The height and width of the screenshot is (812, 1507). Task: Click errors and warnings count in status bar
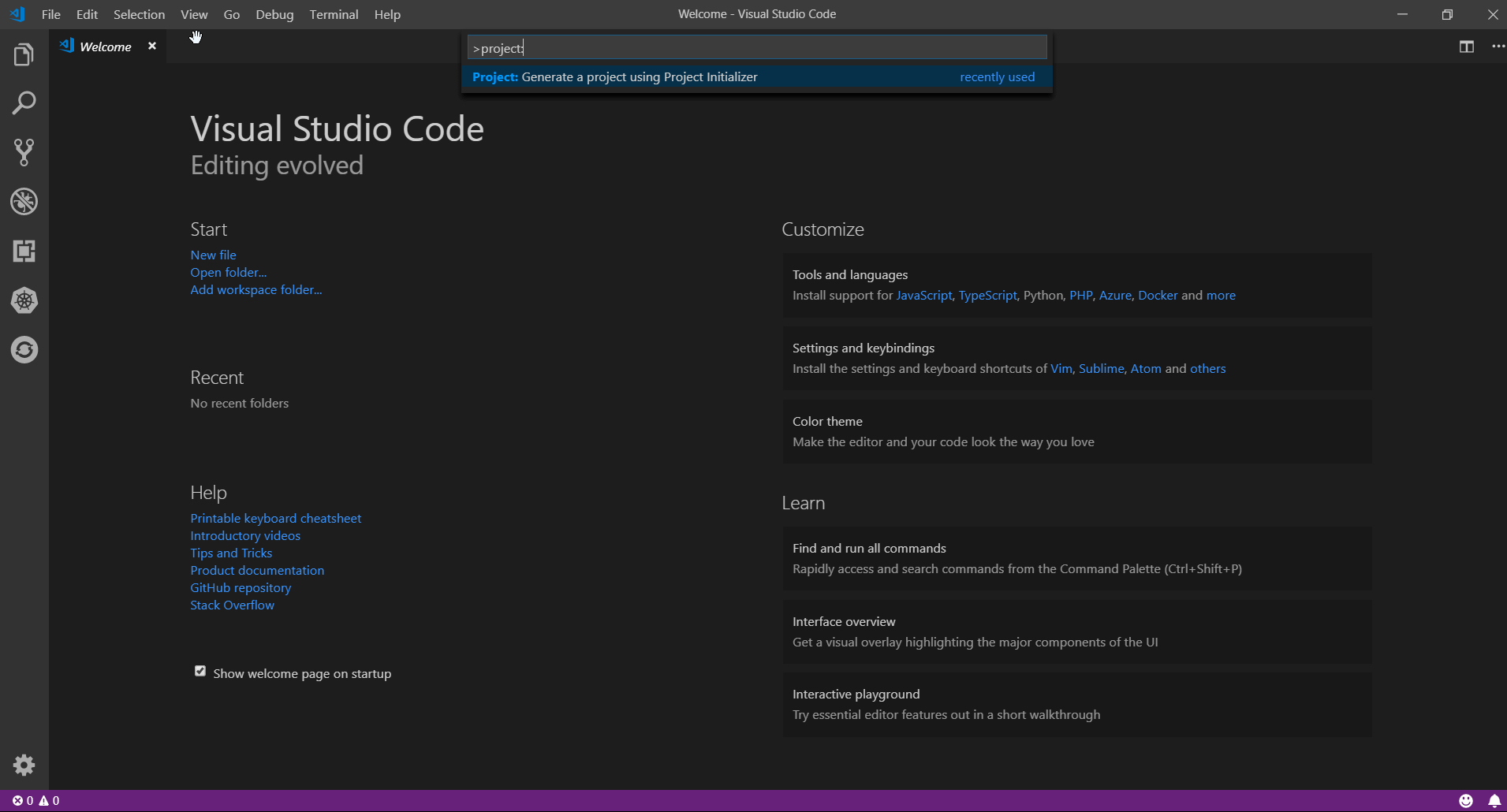pyautogui.click(x=35, y=801)
